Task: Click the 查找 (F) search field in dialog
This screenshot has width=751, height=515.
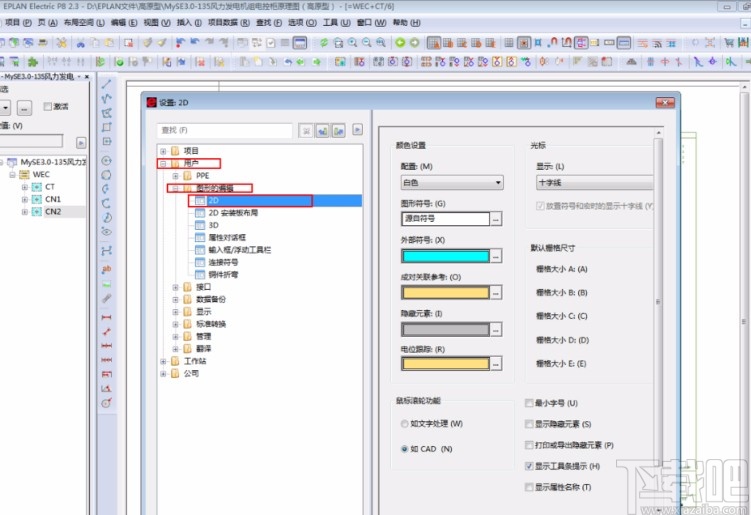Action: [x=224, y=130]
